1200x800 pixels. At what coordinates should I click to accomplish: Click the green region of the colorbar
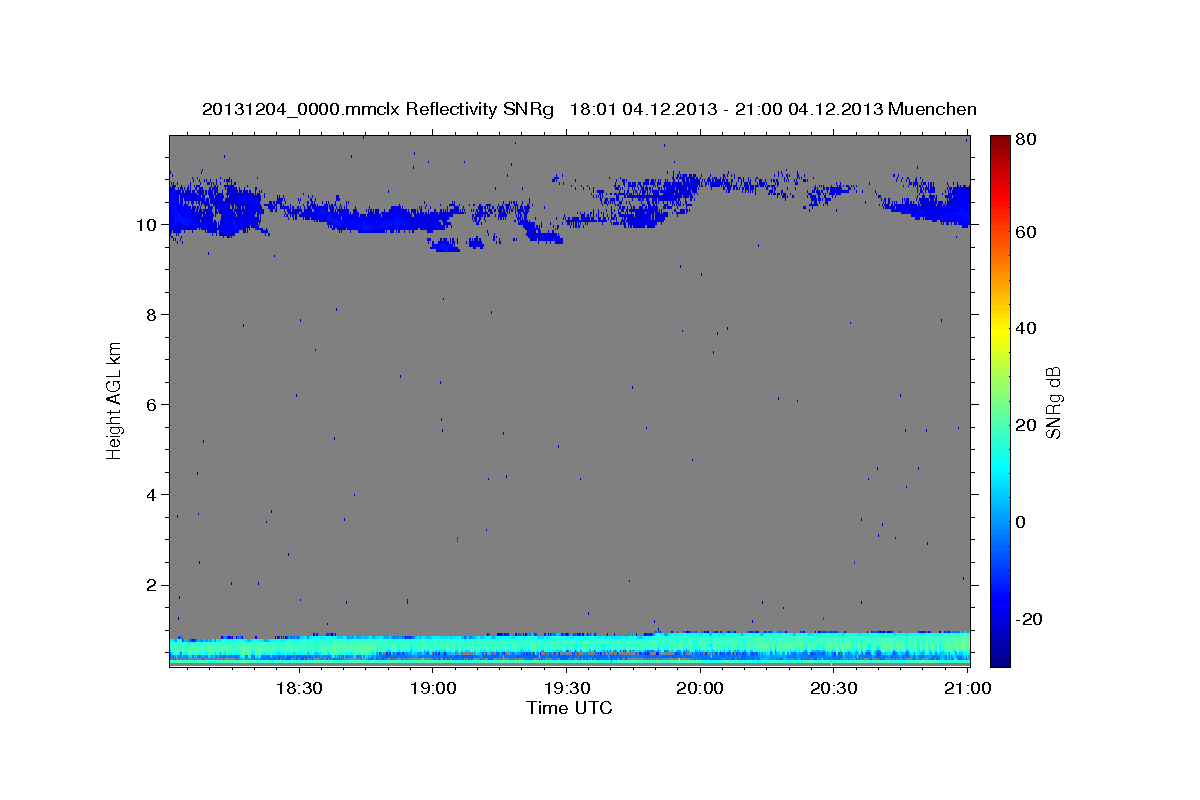(999, 400)
